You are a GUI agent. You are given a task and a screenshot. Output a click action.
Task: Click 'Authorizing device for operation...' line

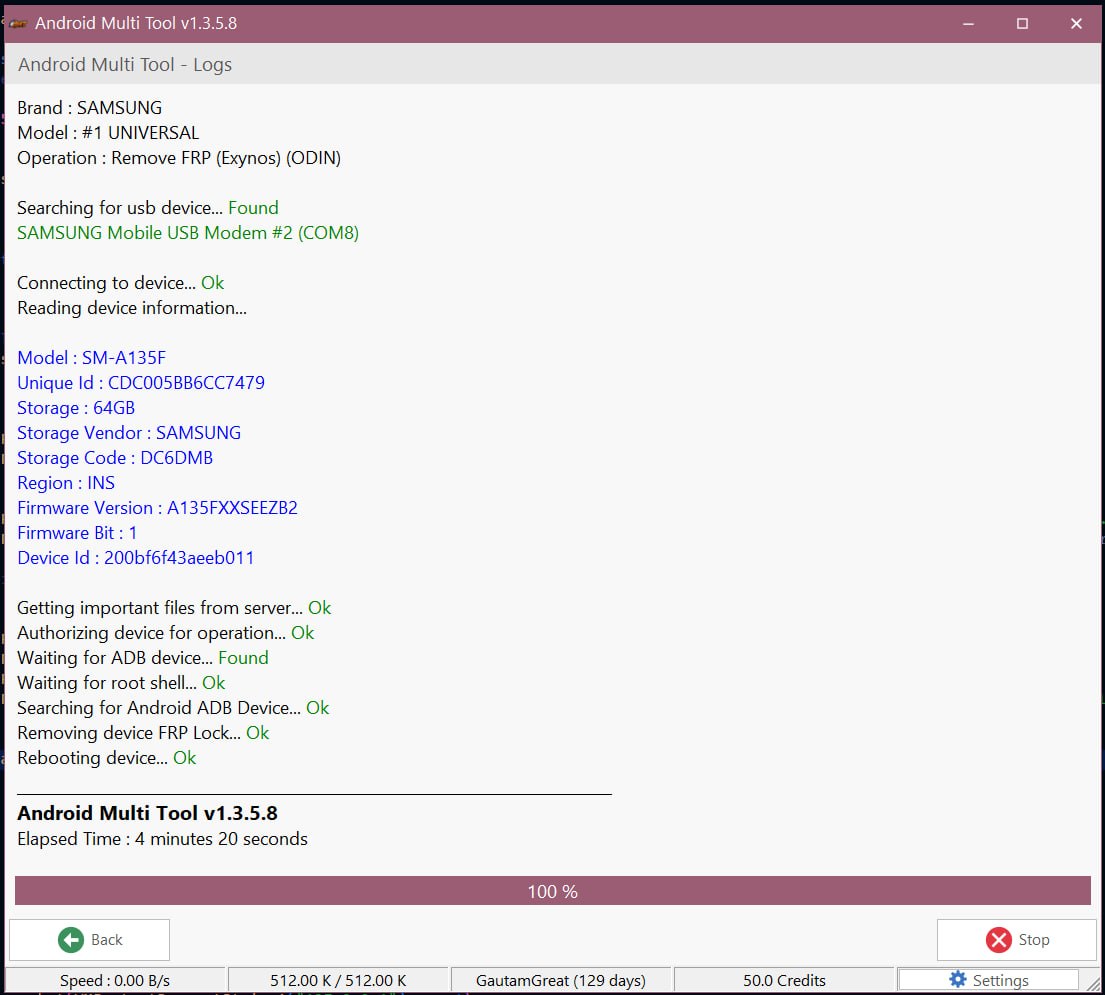(166, 633)
